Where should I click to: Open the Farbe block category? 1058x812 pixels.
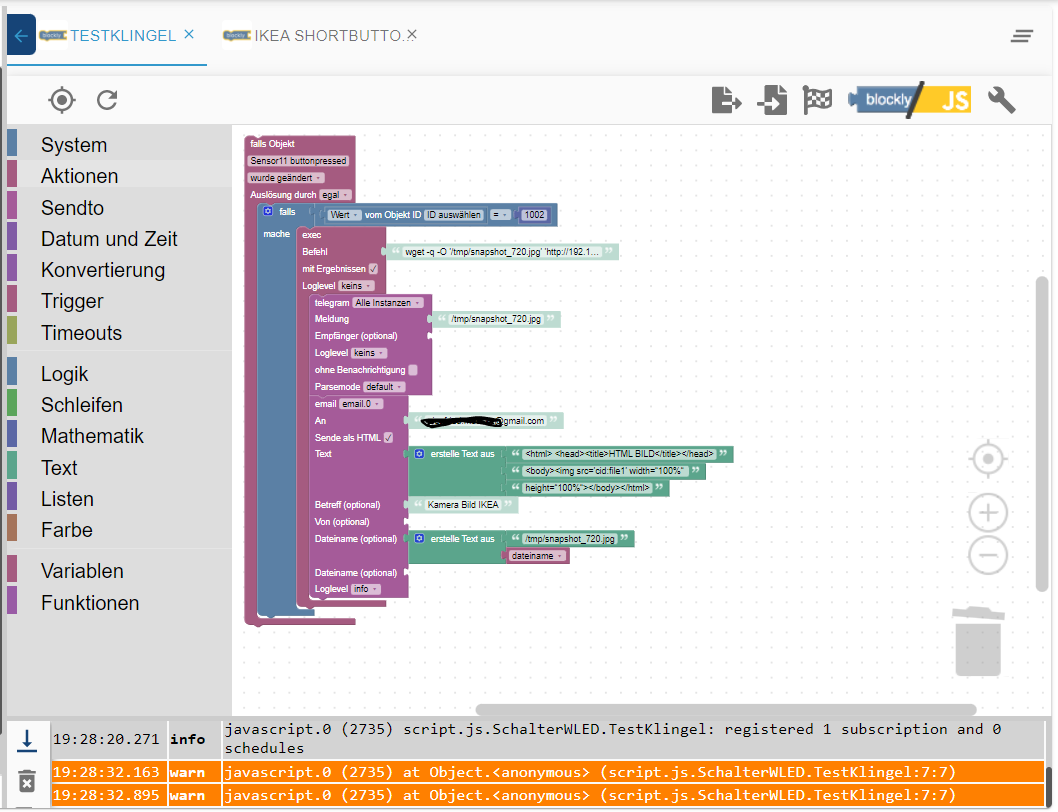click(66, 530)
